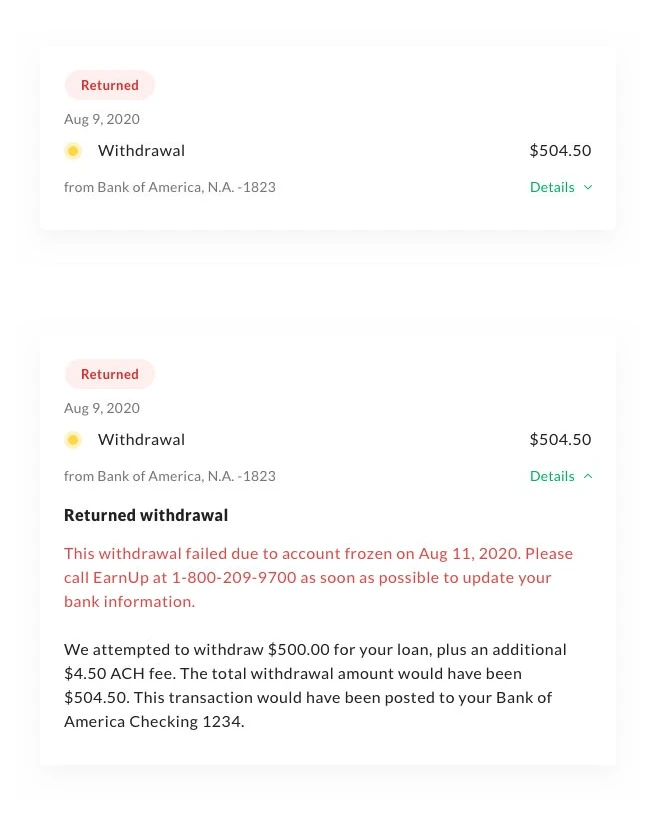This screenshot has width=668, height=829.
Task: Click the Bank of America source in the collapsed card
Action: (170, 187)
